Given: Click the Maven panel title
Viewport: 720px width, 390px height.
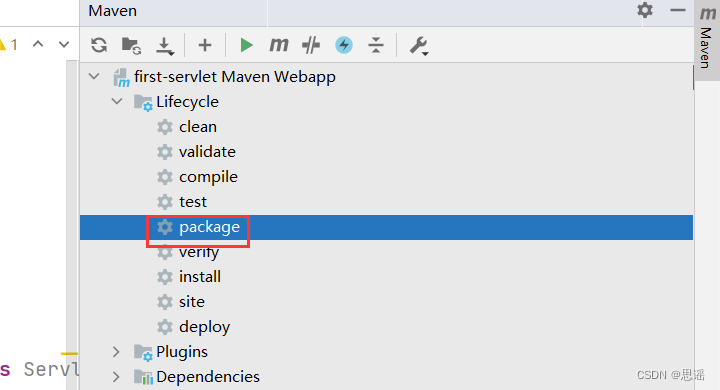Looking at the screenshot, I should (112, 11).
